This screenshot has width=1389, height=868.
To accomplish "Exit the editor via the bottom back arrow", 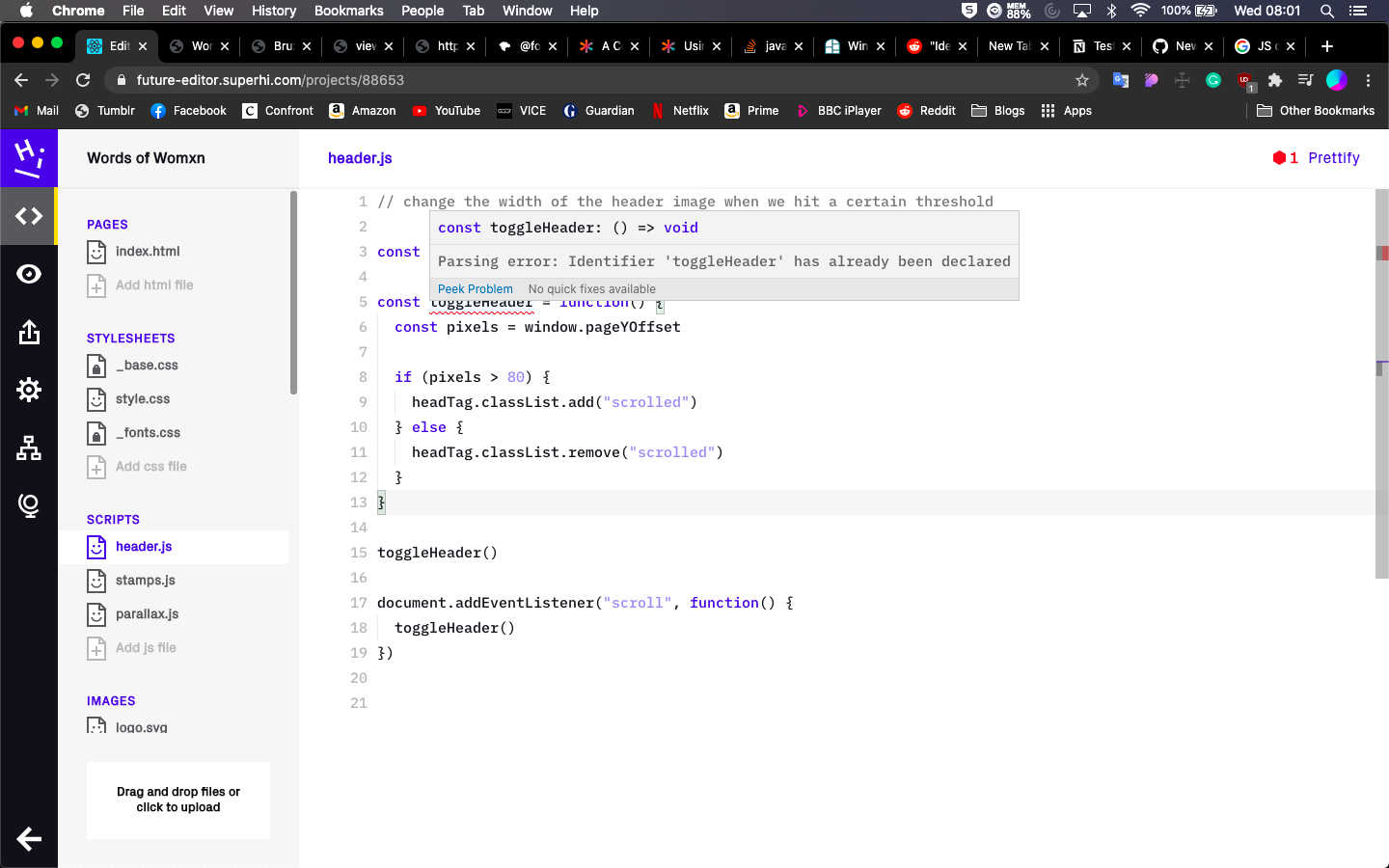I will [x=29, y=839].
